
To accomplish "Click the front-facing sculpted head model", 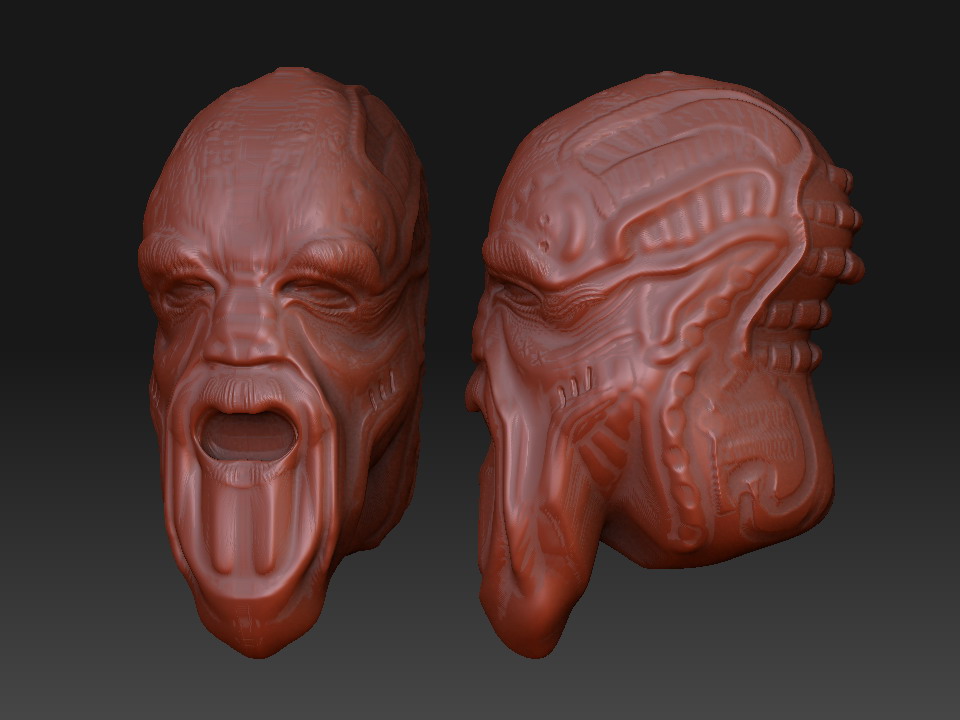I will [283, 362].
